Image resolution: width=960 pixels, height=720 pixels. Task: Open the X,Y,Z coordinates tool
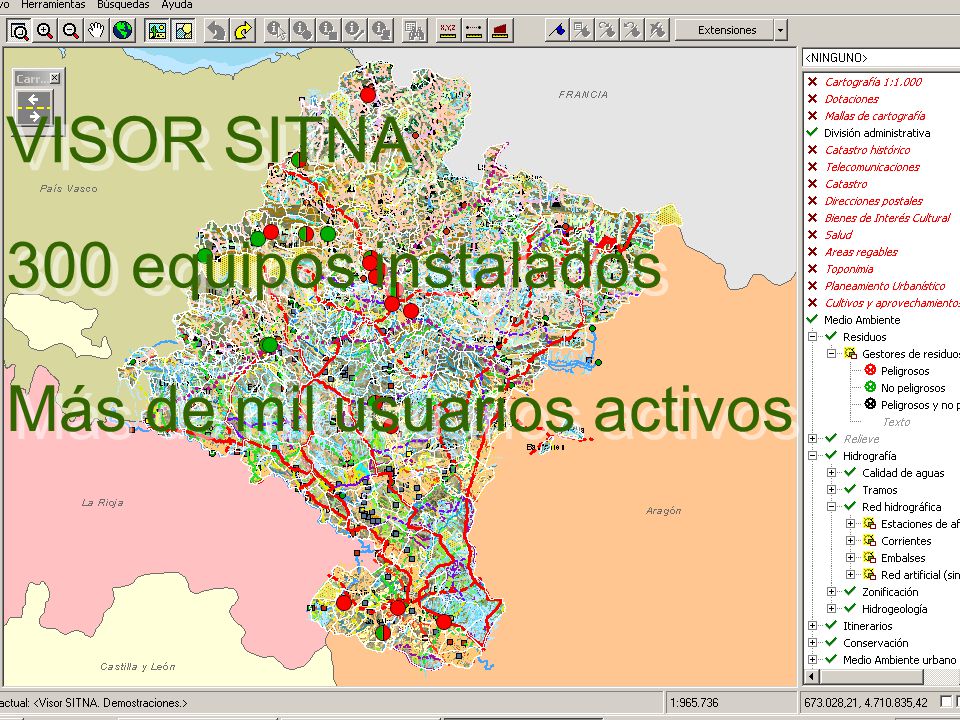[448, 30]
